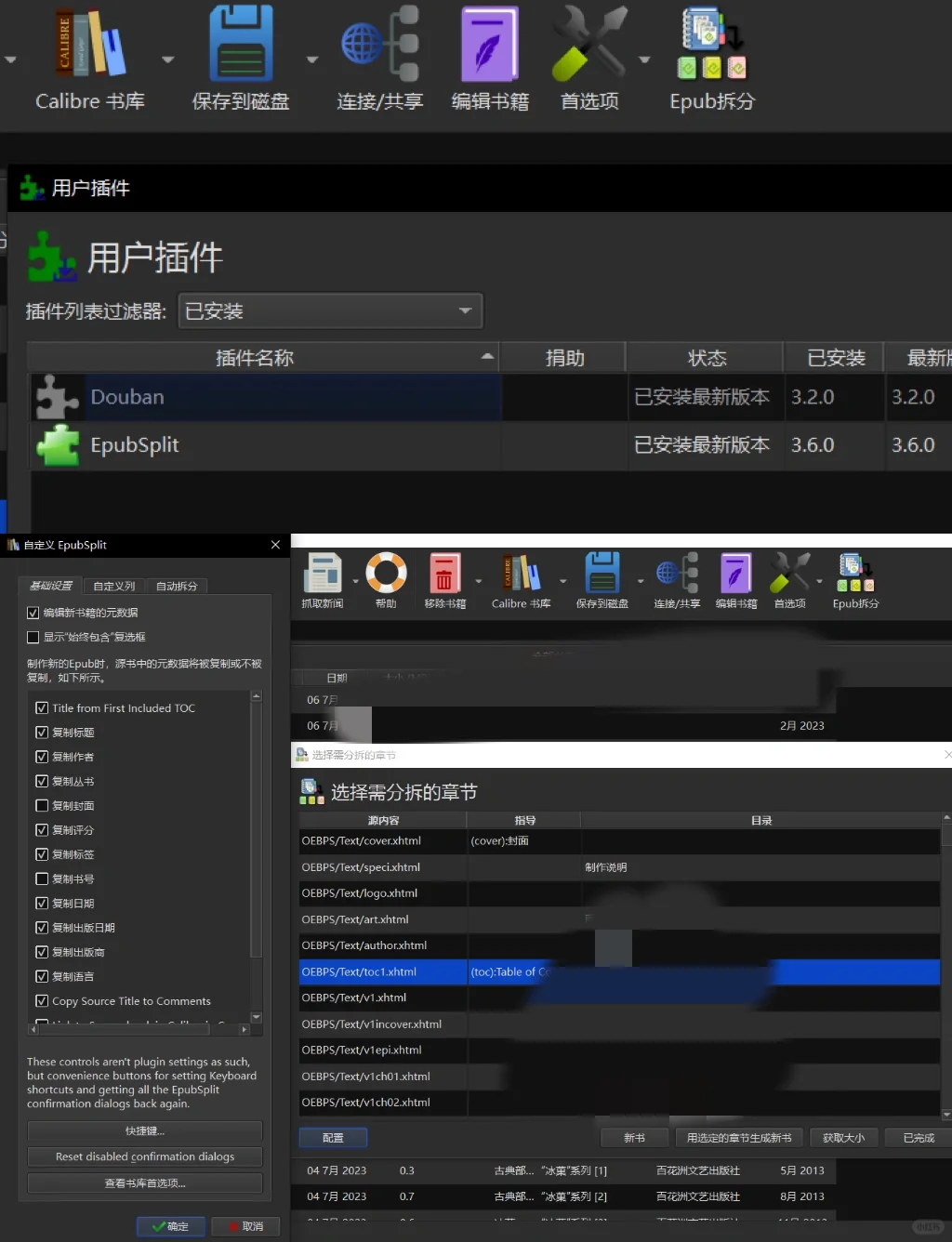Image resolution: width=952 pixels, height=1242 pixels.
Task: Click the green EpubSplit plugin puzzle icon
Action: pos(58,445)
